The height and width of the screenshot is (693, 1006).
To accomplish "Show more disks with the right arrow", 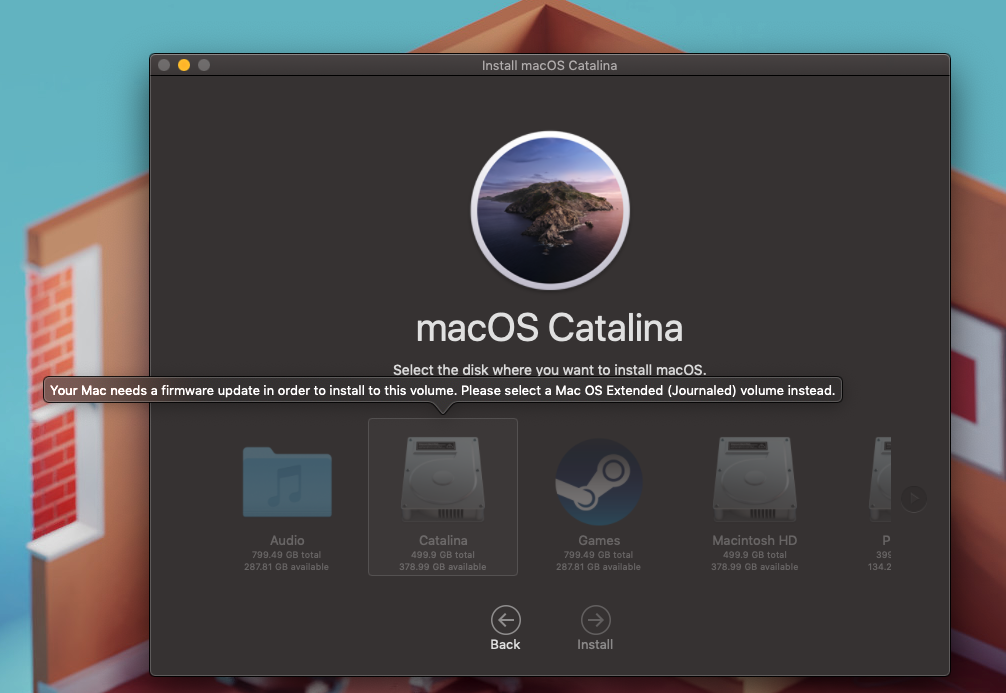I will click(x=914, y=498).
